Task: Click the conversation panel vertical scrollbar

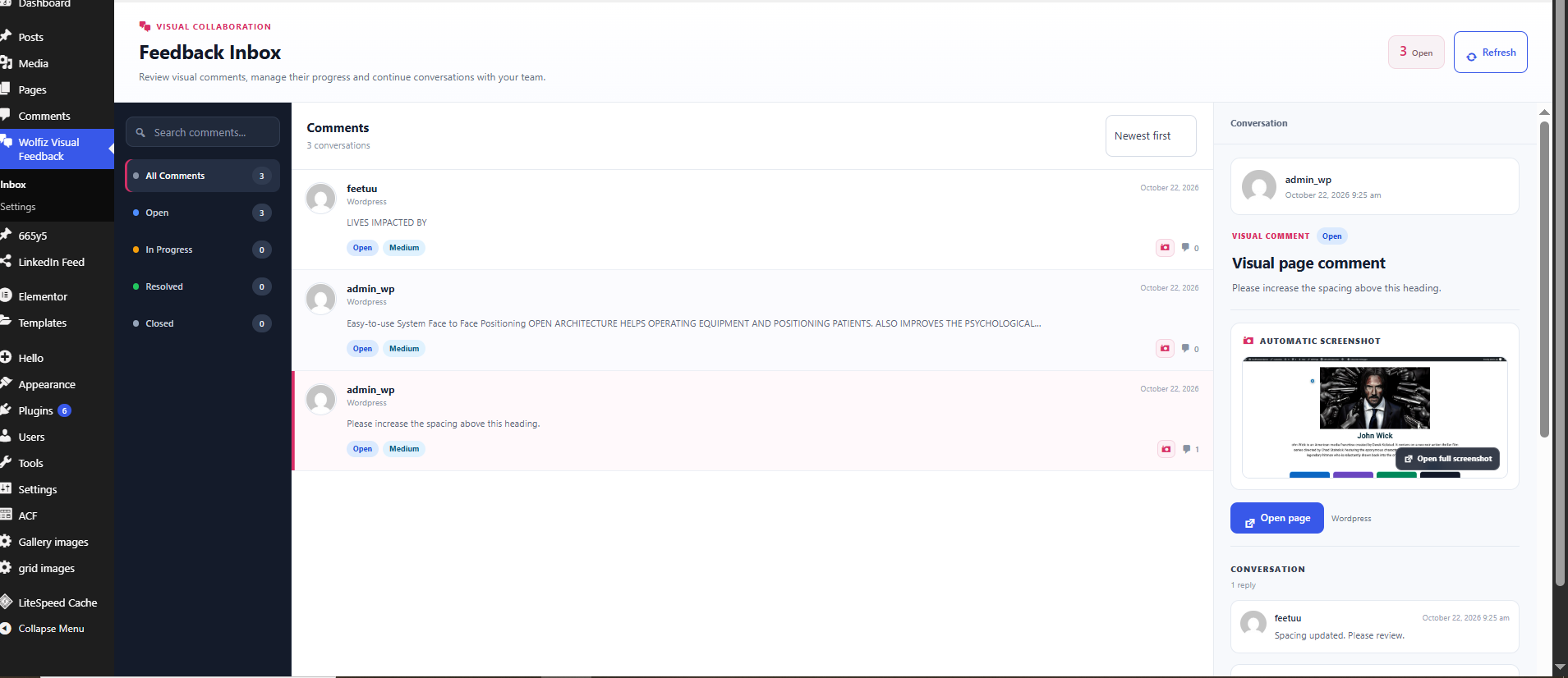Action: [x=1544, y=279]
